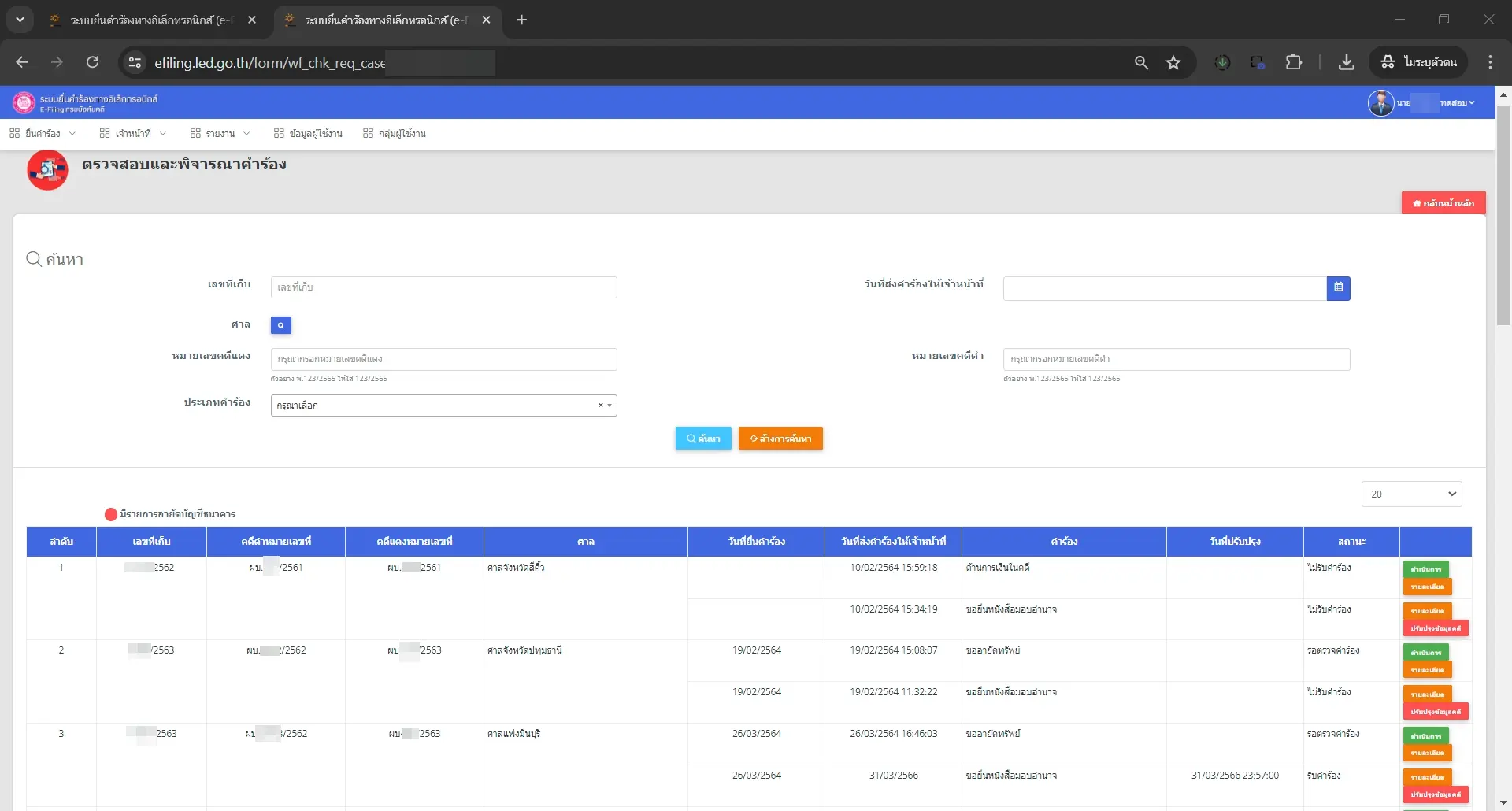Click ดำเนินการ for the 10/02/2564 15:59:18 row
This screenshot has width=1512, height=811.
(x=1425, y=569)
